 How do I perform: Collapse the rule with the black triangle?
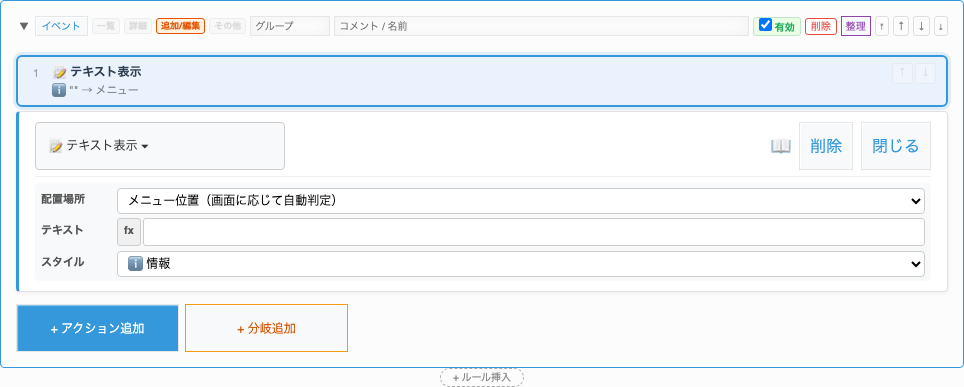tap(24, 26)
